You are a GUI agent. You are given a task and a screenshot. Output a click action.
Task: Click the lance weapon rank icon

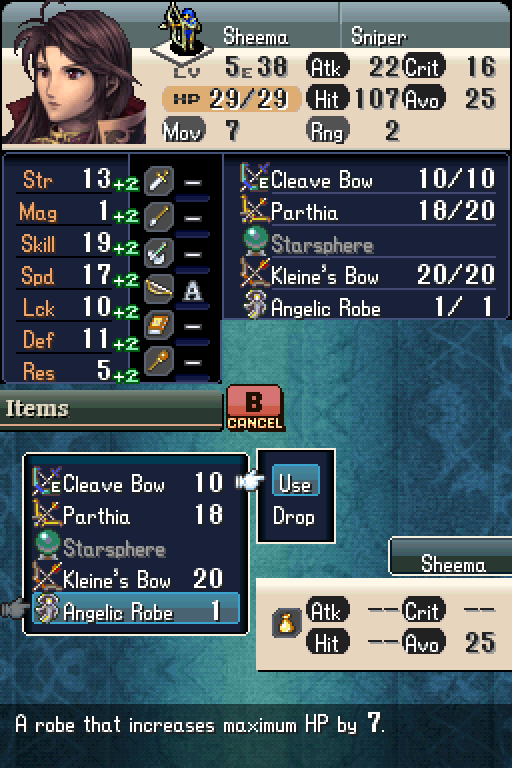pyautogui.click(x=159, y=216)
